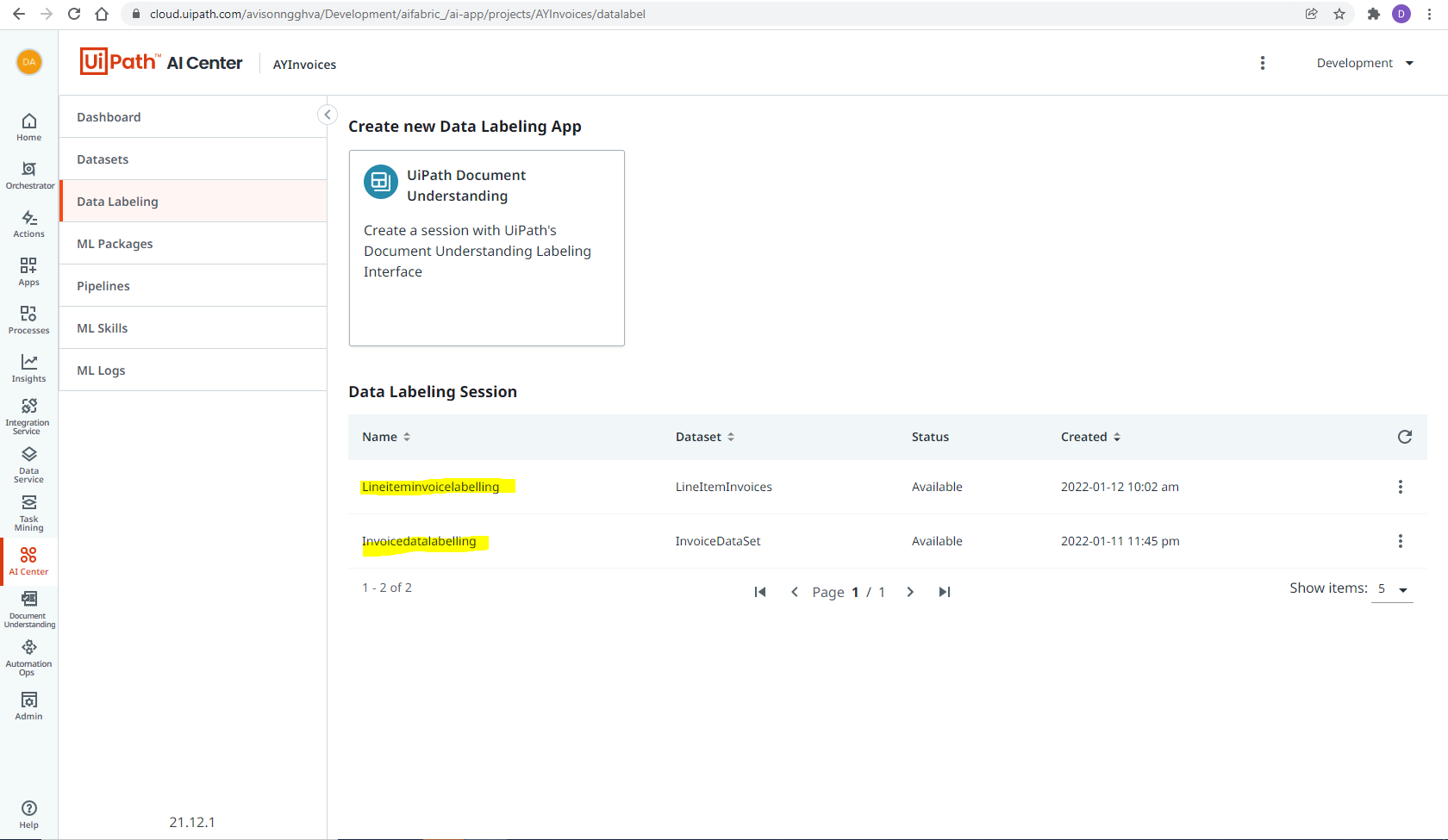
Task: Open Insights from the left rail
Action: pyautogui.click(x=28, y=368)
